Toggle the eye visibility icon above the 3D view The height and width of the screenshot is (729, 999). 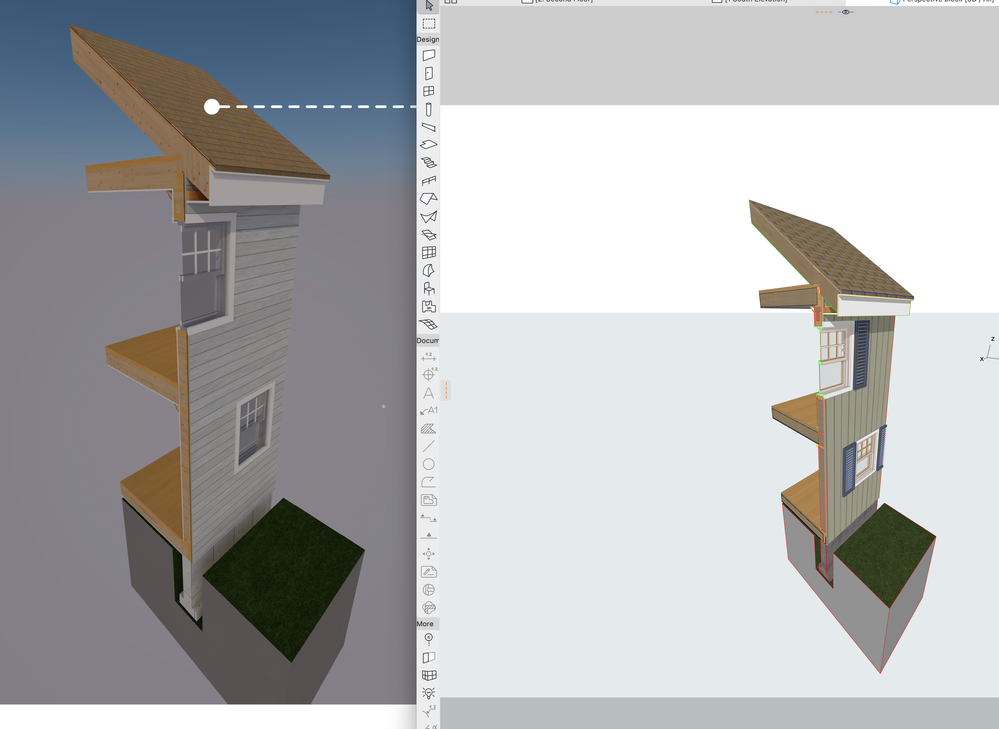point(845,12)
